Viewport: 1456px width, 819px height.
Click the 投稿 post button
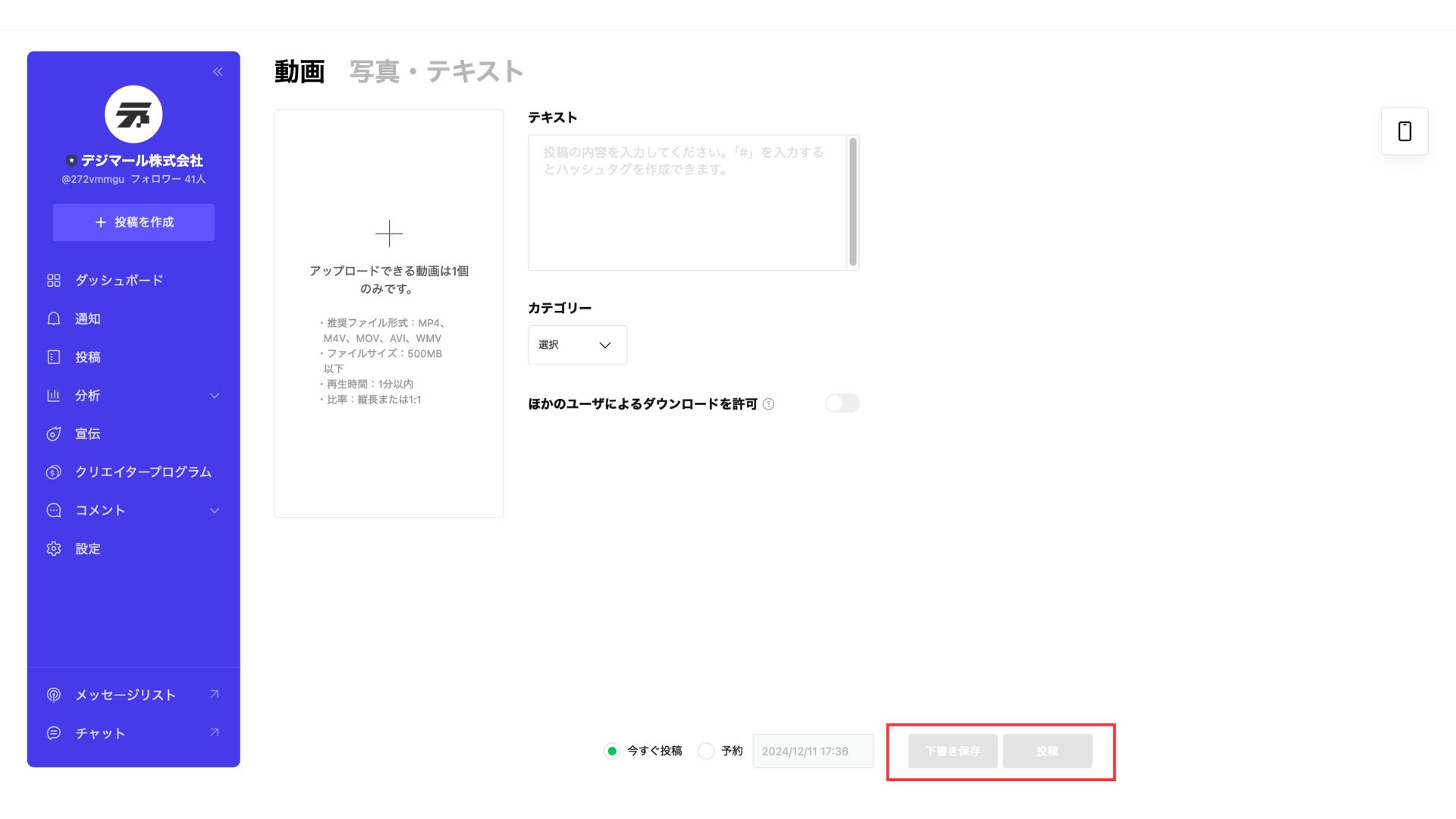(x=1047, y=750)
